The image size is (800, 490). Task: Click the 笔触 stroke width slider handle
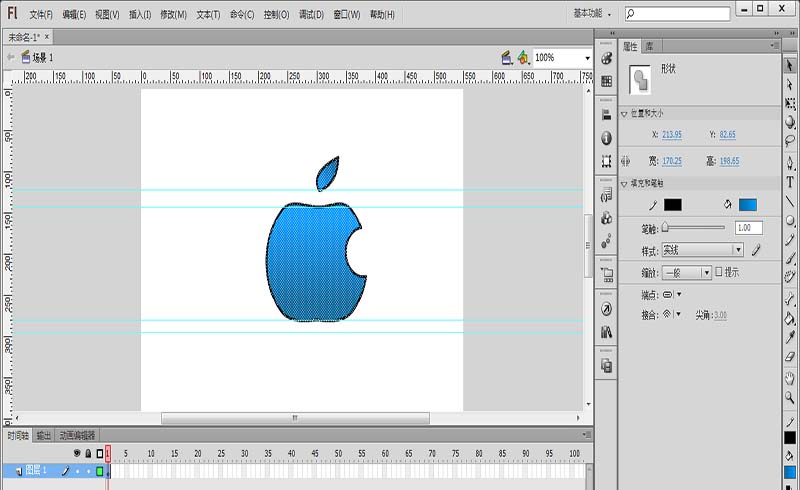pyautogui.click(x=665, y=228)
